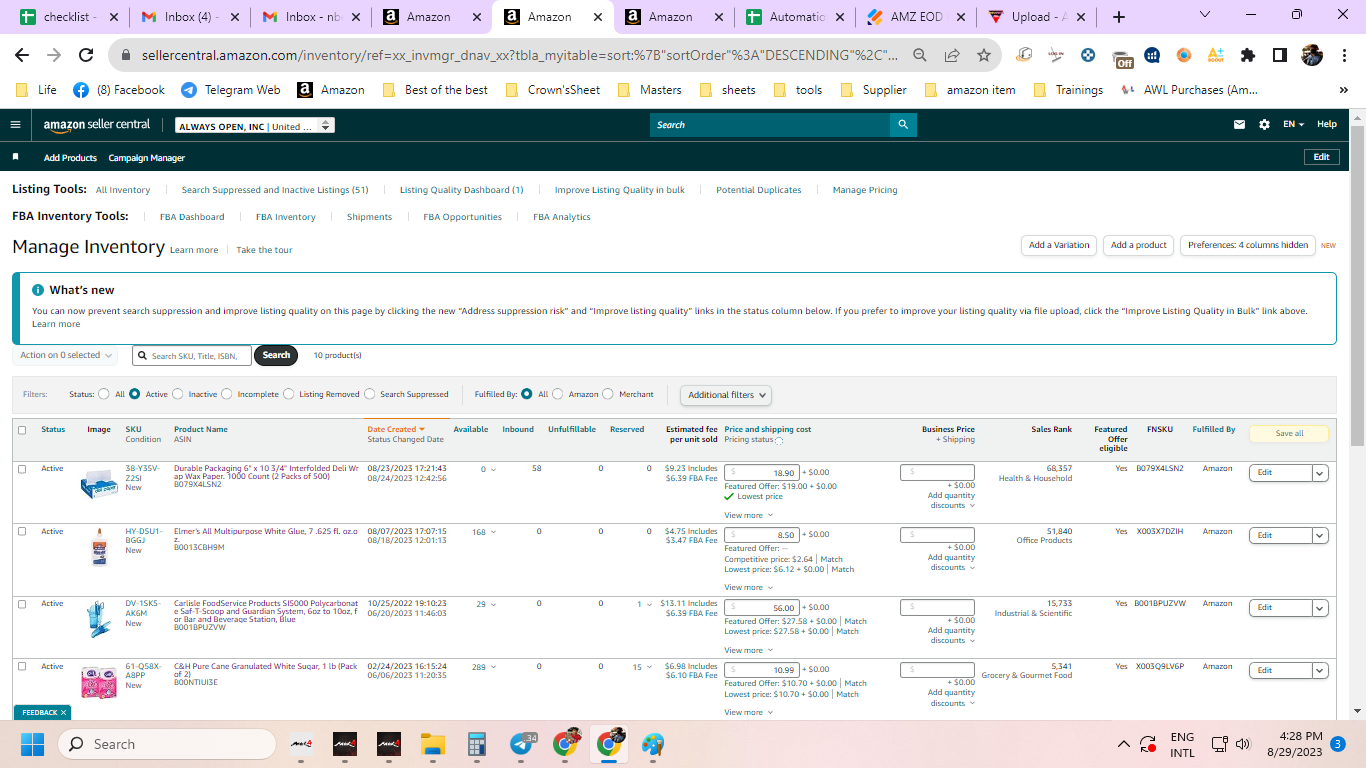This screenshot has height=768, width=1366.
Task: Click the 'Add a product' button
Action: pos(1138,245)
